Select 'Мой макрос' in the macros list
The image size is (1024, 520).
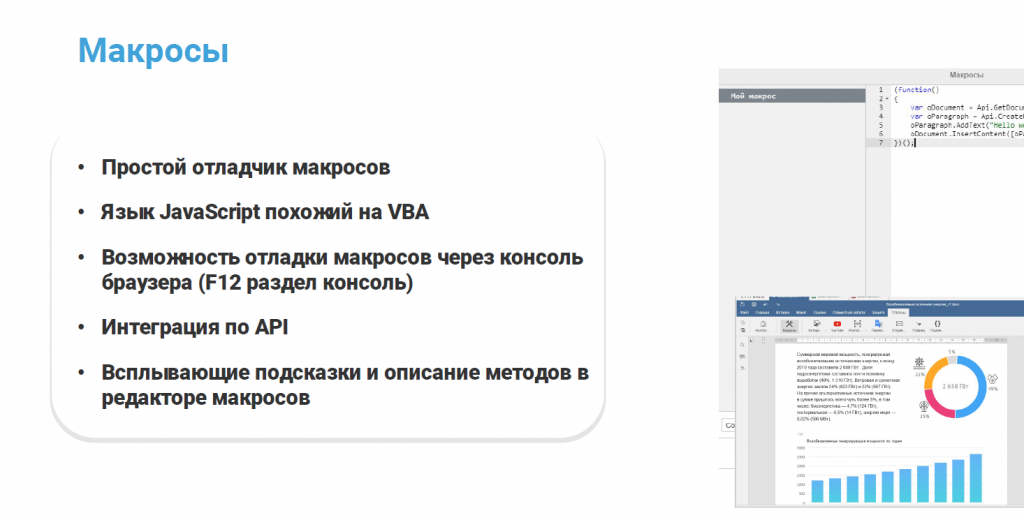(x=792, y=96)
